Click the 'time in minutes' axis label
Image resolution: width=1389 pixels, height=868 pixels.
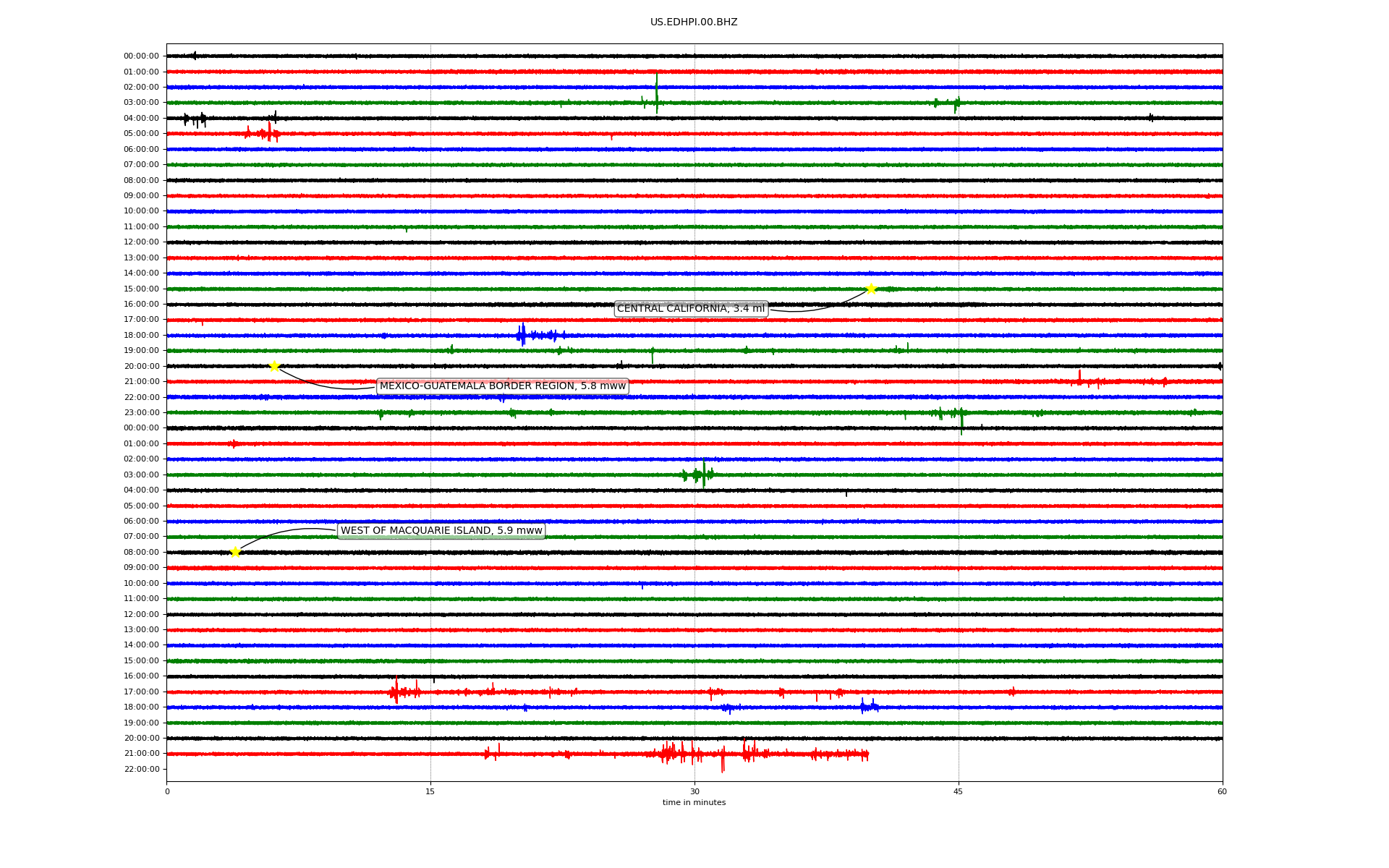(693, 802)
